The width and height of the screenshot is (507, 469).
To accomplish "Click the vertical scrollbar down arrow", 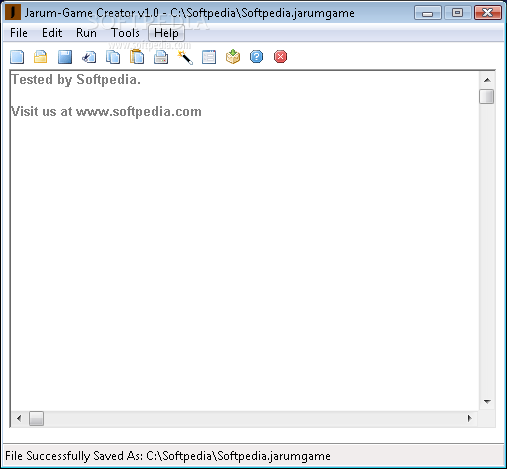I will [x=487, y=402].
